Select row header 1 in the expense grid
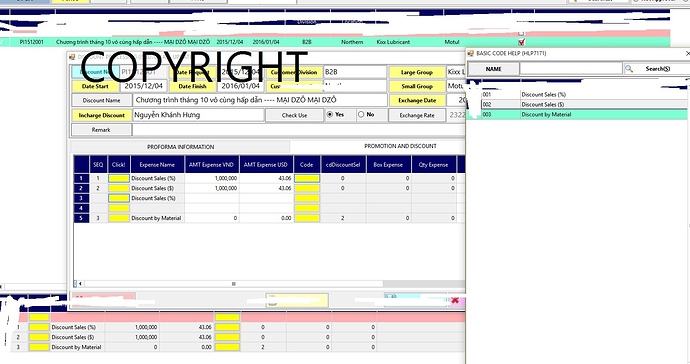Viewport: 690px width, 364px height. (81, 178)
